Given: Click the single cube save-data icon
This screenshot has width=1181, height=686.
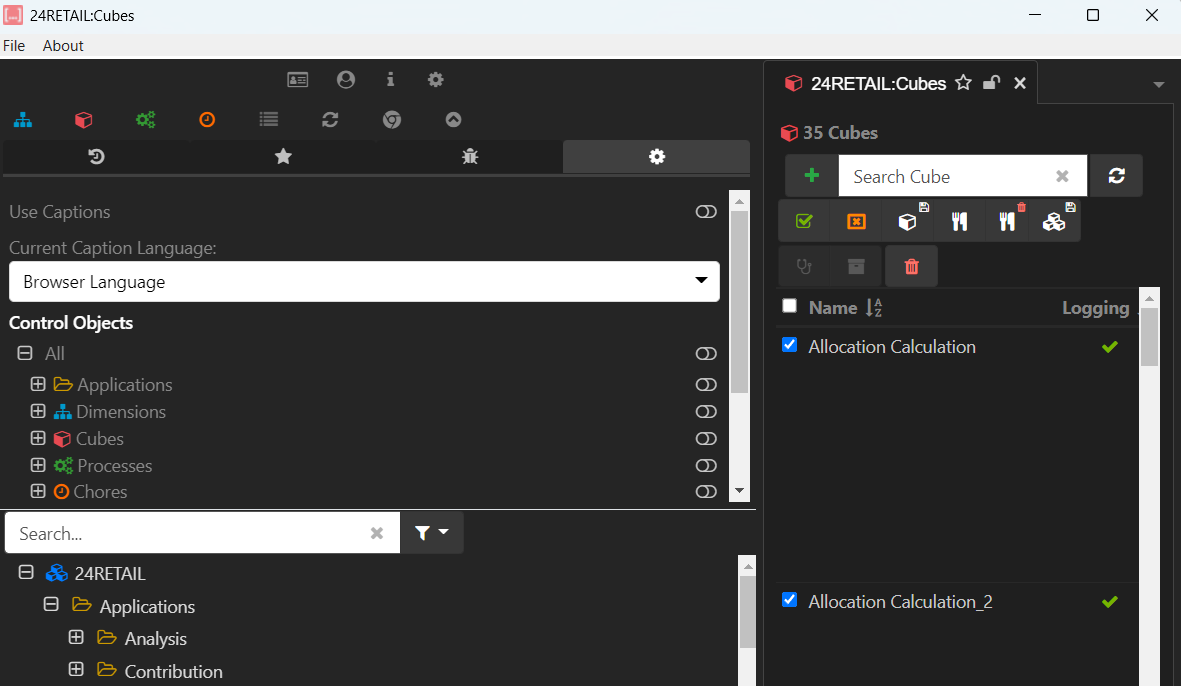Looking at the screenshot, I should [908, 221].
